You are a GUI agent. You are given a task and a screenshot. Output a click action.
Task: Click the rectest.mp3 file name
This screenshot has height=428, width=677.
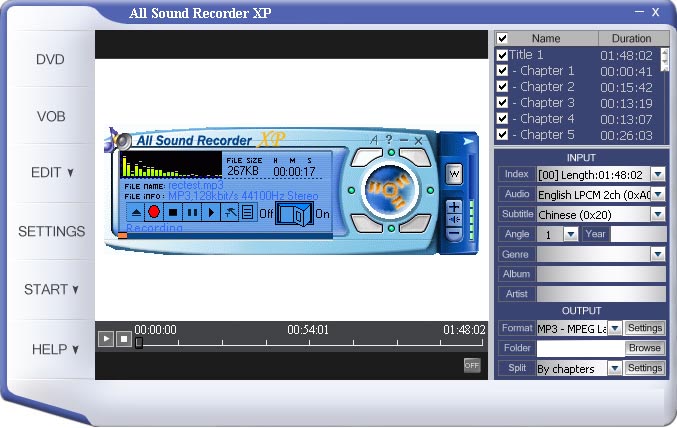pyautogui.click(x=196, y=185)
